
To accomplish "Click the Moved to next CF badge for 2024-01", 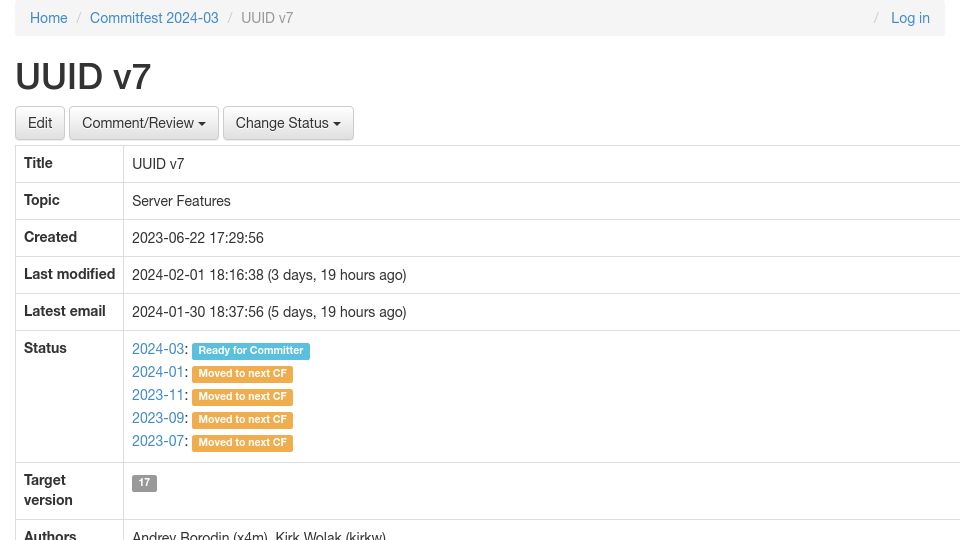I will pyautogui.click(x=242, y=373).
